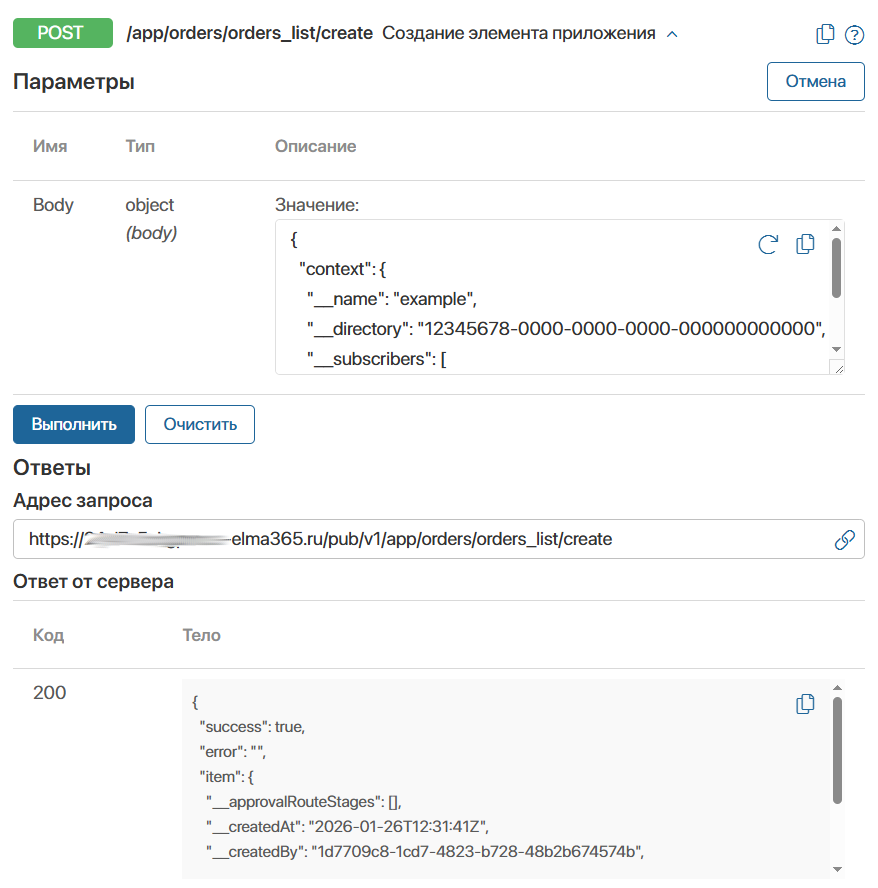The width and height of the screenshot is (878, 888).
Task: Click the "__directory" line in the body
Action: pyautogui.click(x=566, y=329)
